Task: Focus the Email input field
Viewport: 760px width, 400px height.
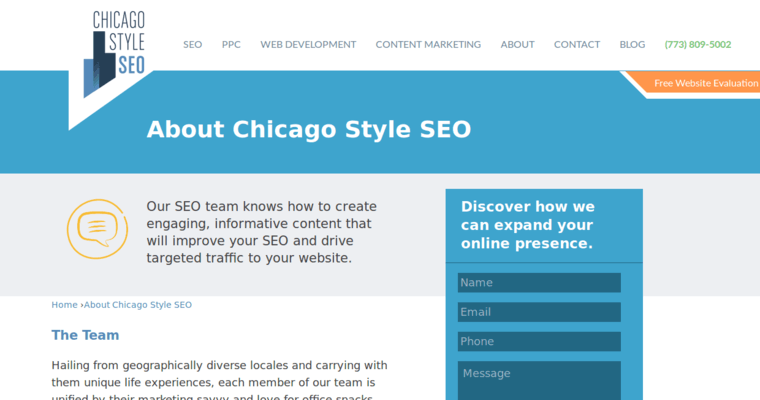Action: (539, 312)
